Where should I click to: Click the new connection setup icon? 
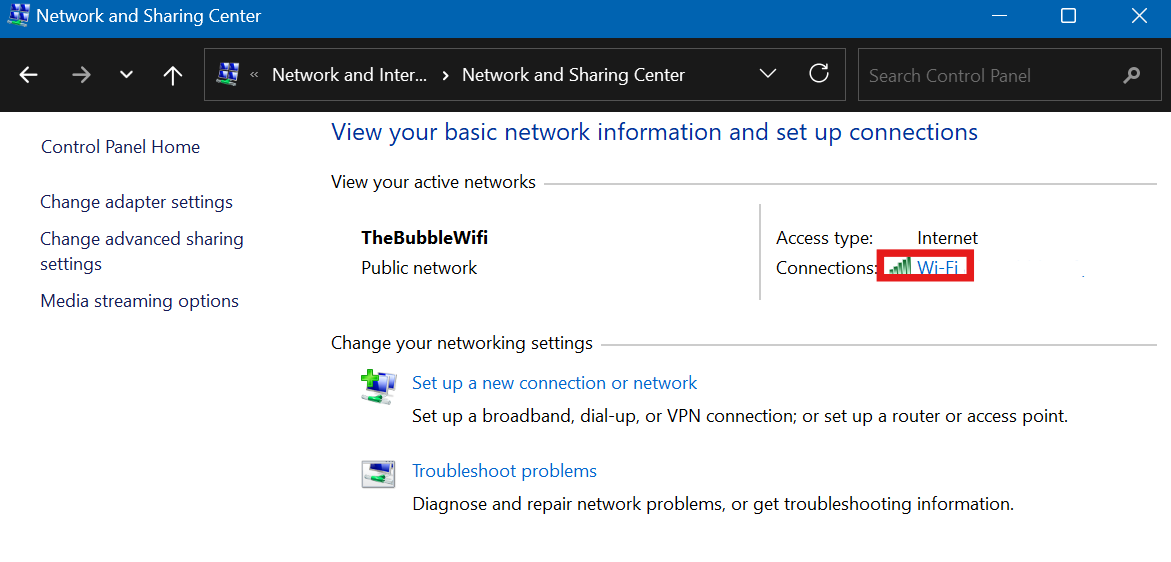point(379,387)
